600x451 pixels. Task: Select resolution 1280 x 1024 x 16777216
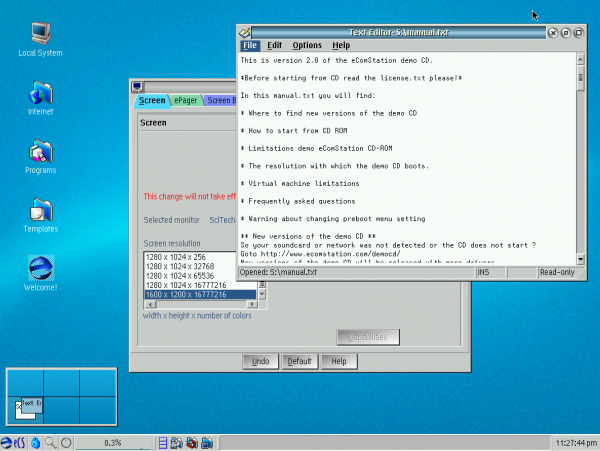(x=201, y=285)
